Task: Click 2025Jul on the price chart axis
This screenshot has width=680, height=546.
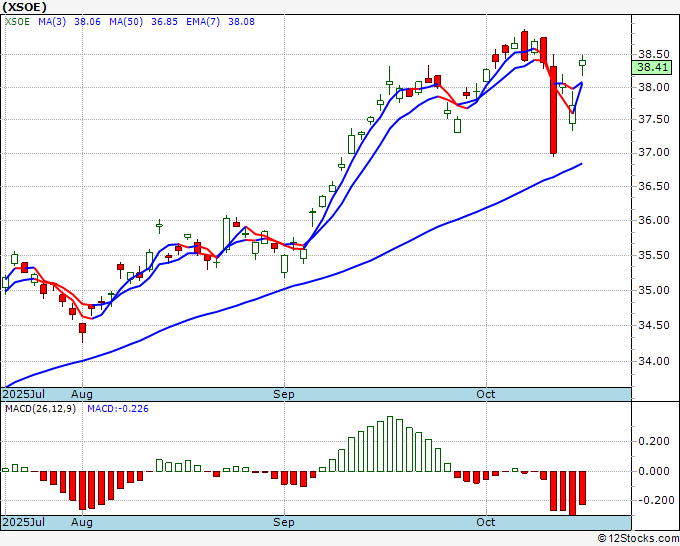Action: pyautogui.click(x=24, y=394)
